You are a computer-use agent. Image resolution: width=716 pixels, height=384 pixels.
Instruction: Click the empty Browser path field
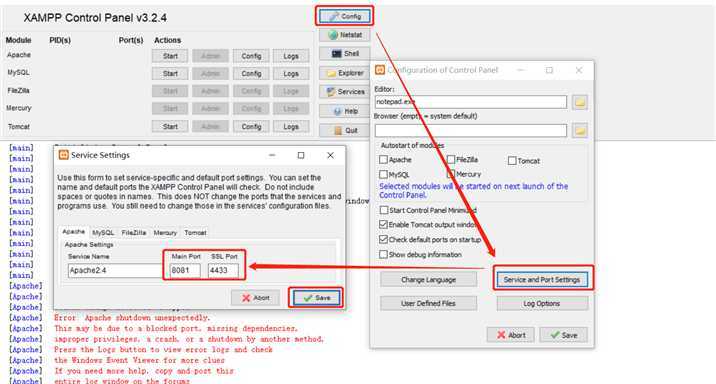471,131
